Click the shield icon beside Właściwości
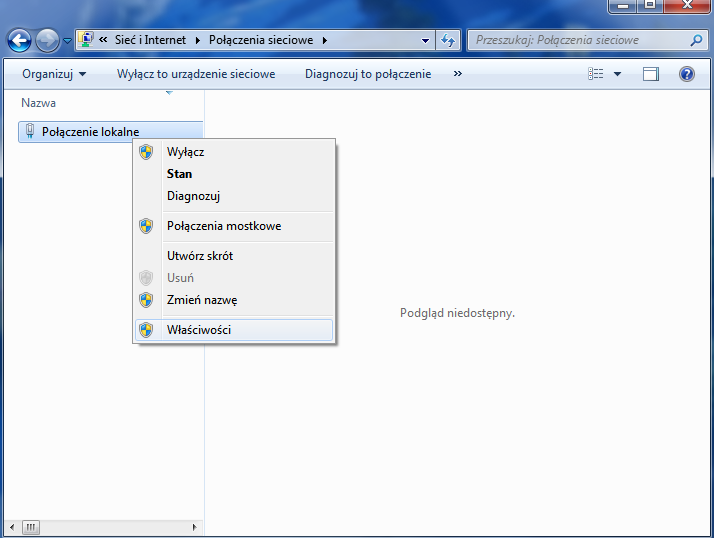This screenshot has height=538, width=714. [146, 330]
